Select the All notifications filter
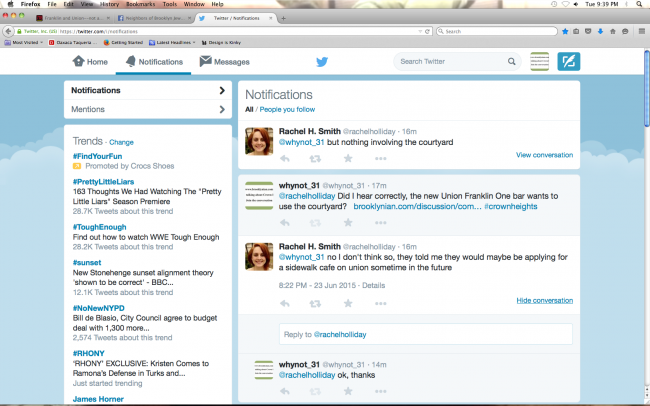650x406 pixels. (x=249, y=109)
